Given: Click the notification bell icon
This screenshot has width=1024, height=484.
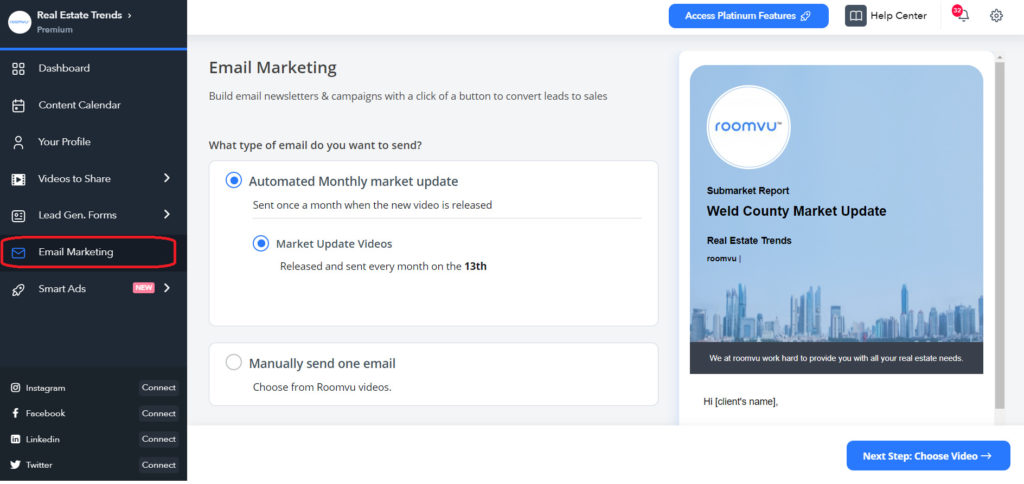Looking at the screenshot, I should (x=962, y=16).
